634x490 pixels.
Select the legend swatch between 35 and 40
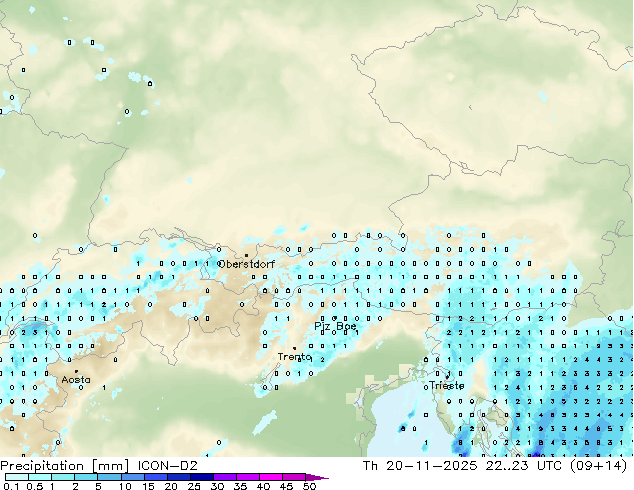coord(248,477)
